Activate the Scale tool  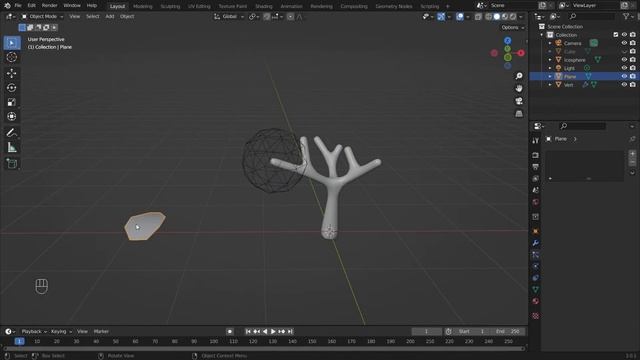(x=12, y=102)
